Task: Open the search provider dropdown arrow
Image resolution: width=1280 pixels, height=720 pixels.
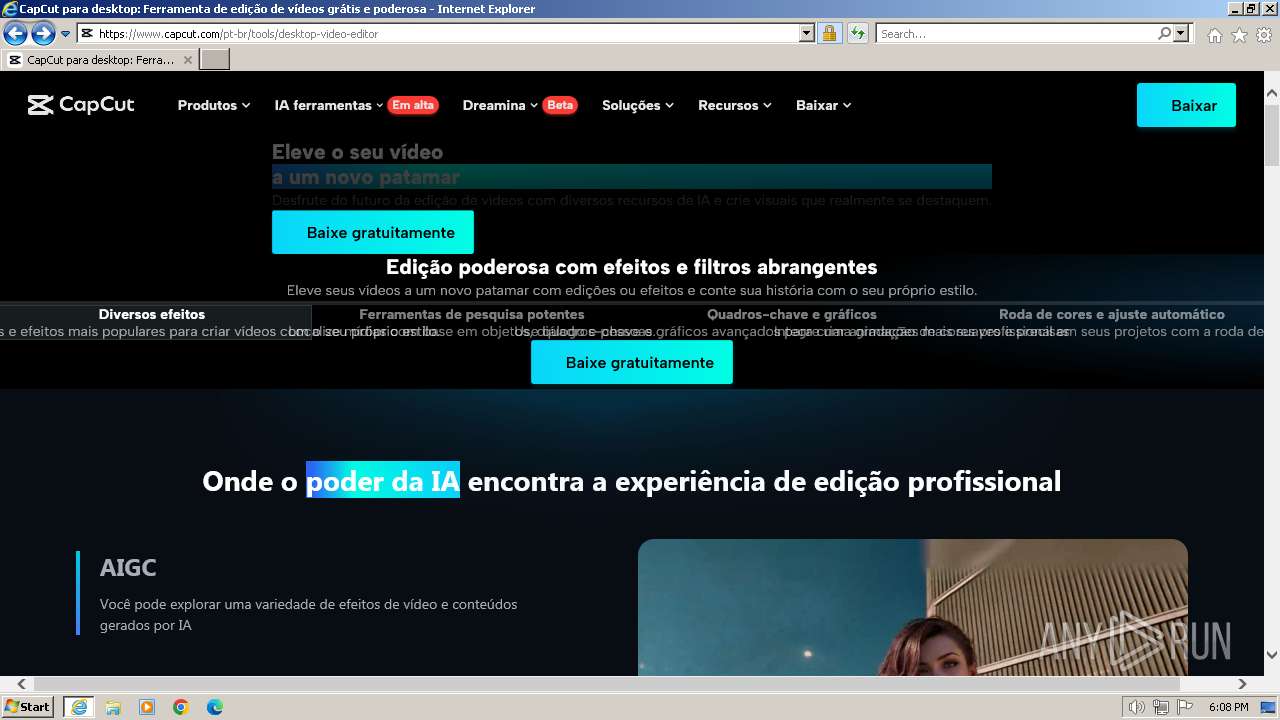Action: [1181, 34]
